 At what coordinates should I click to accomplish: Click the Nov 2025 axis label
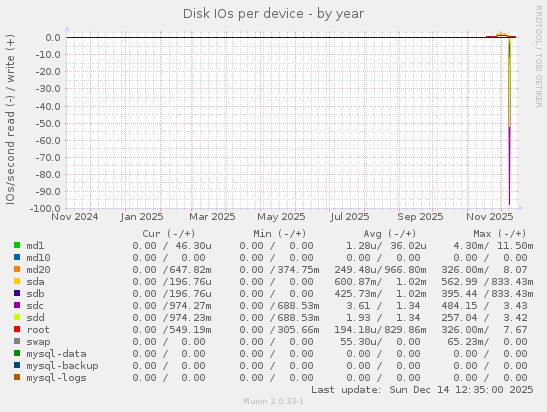(490, 217)
